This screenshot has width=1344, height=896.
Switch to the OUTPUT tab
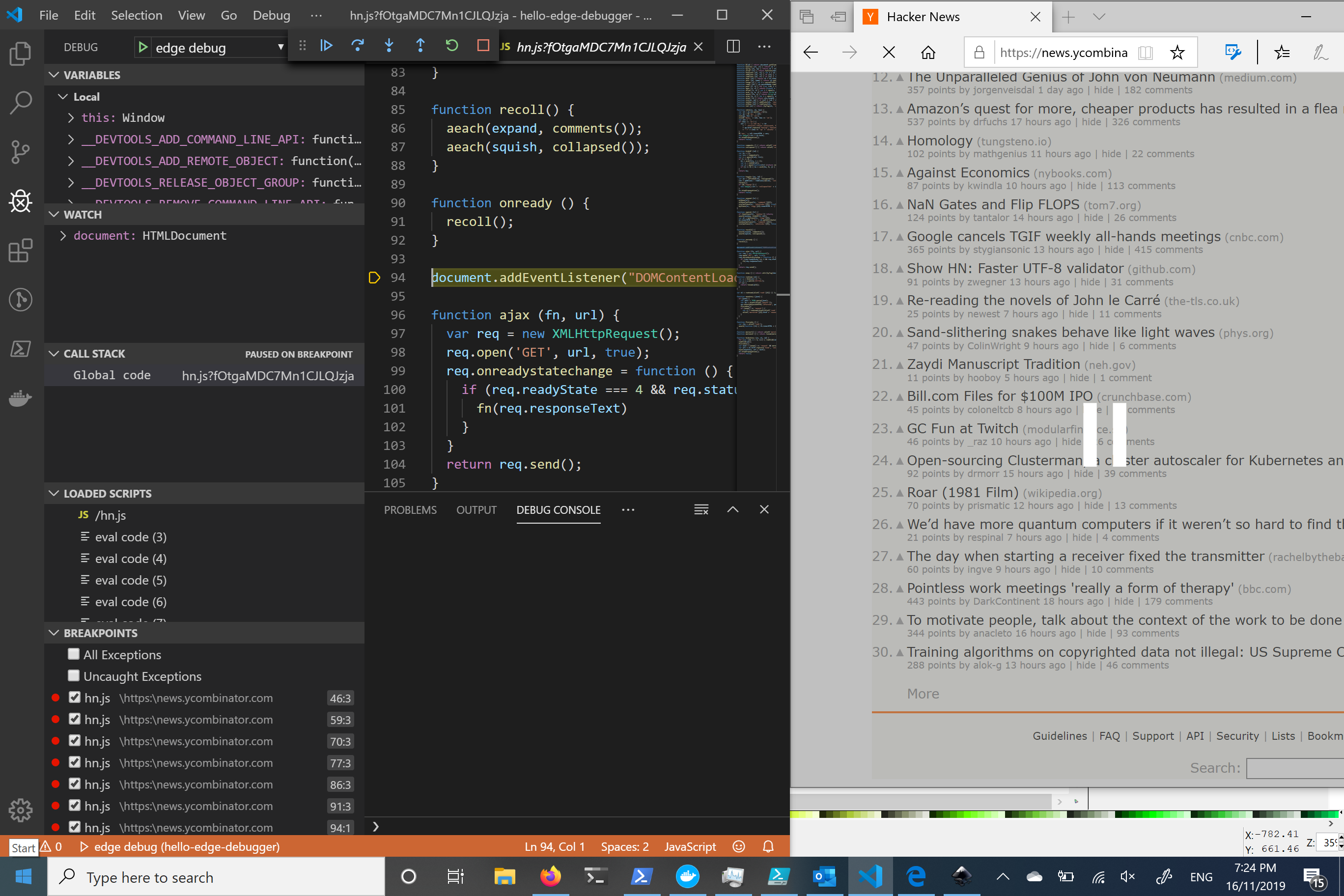pos(476,510)
